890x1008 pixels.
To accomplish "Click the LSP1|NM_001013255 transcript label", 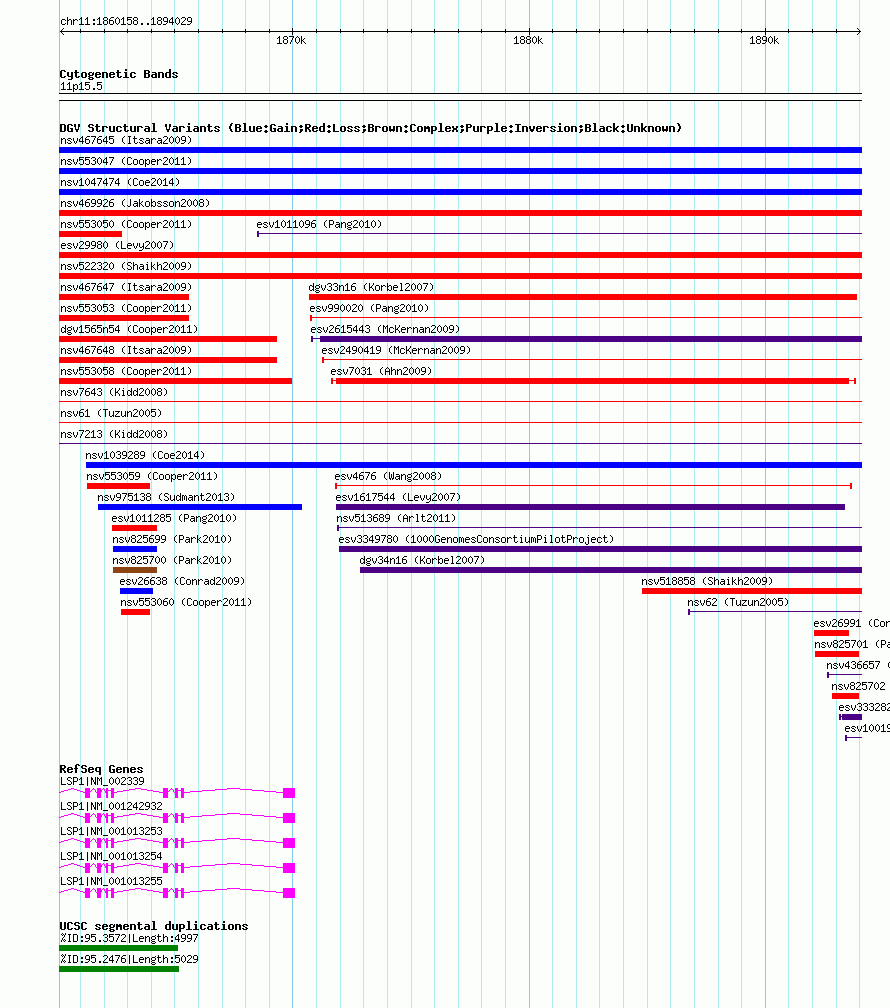I will [x=111, y=881].
